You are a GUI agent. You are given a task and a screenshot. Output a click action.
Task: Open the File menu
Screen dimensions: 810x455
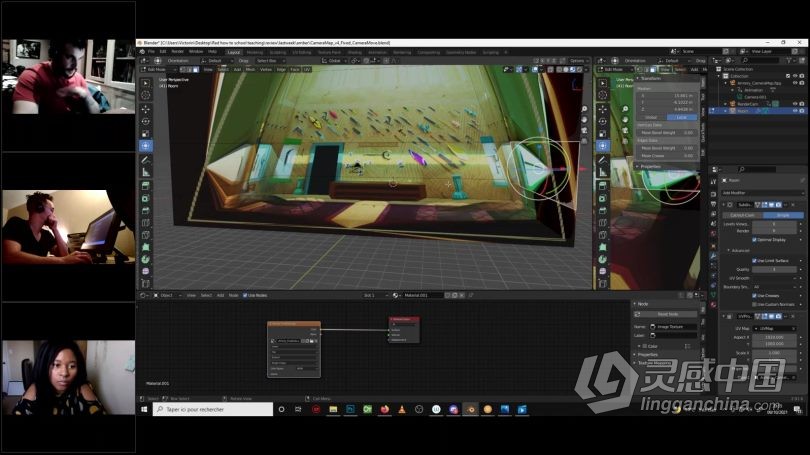pos(151,52)
